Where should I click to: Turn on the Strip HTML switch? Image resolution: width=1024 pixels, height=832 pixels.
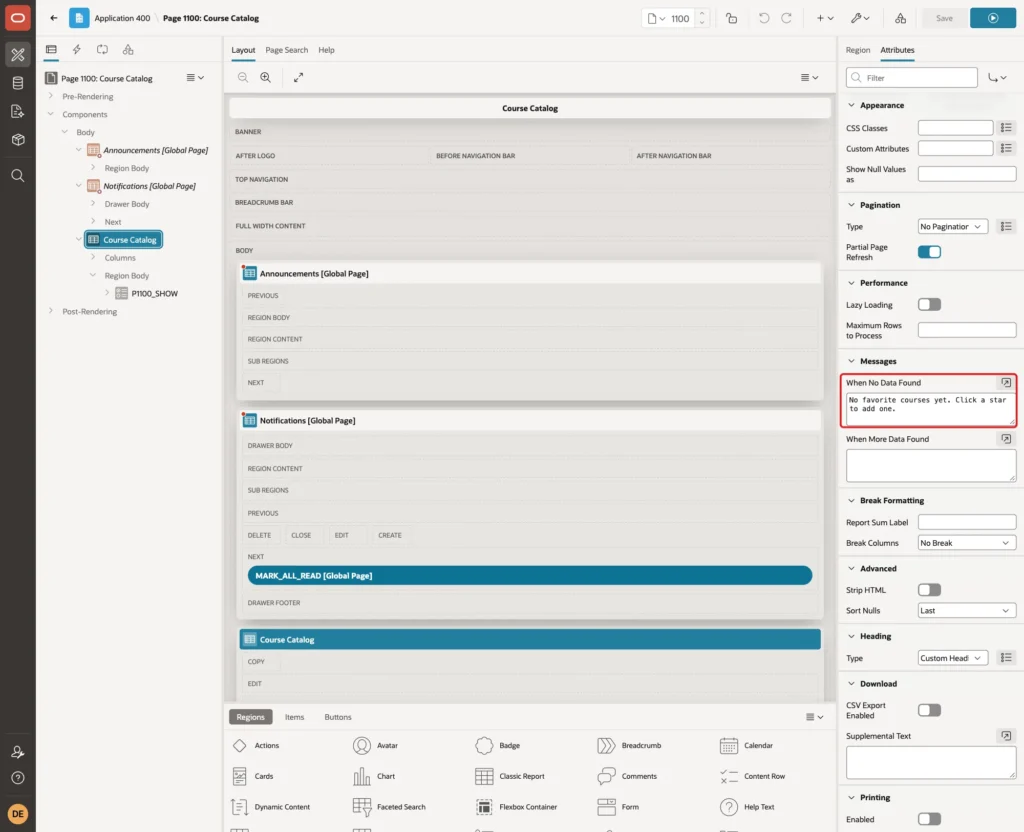[929, 590]
